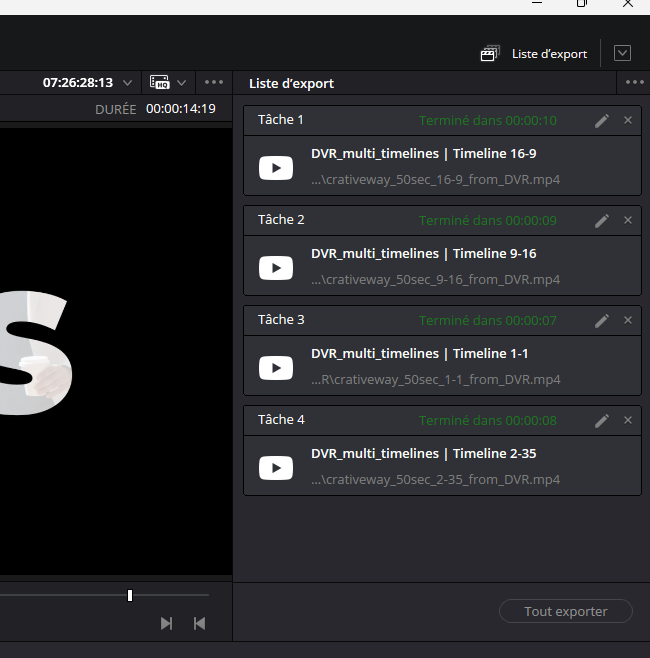Image resolution: width=650 pixels, height=658 pixels.
Task: Click the Timeline 2-35 output file path
Action: tap(435, 480)
